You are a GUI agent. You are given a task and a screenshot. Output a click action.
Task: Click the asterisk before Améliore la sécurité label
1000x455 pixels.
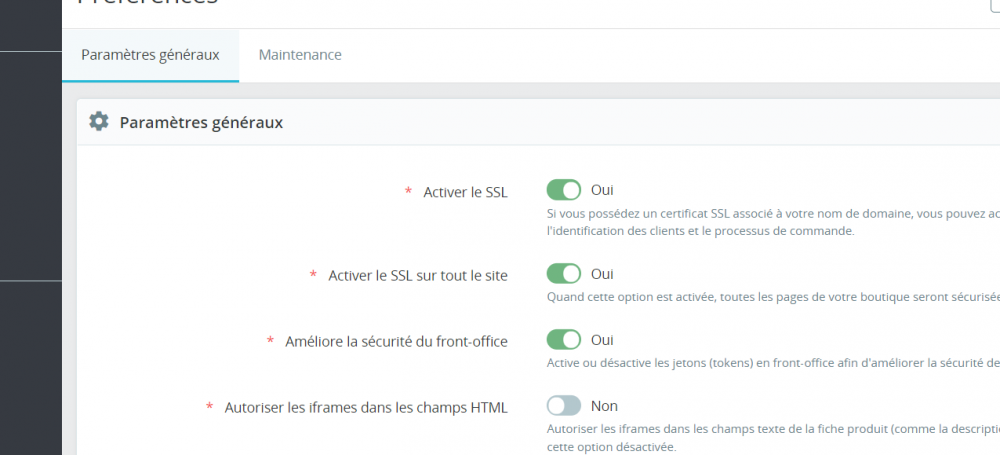click(271, 341)
